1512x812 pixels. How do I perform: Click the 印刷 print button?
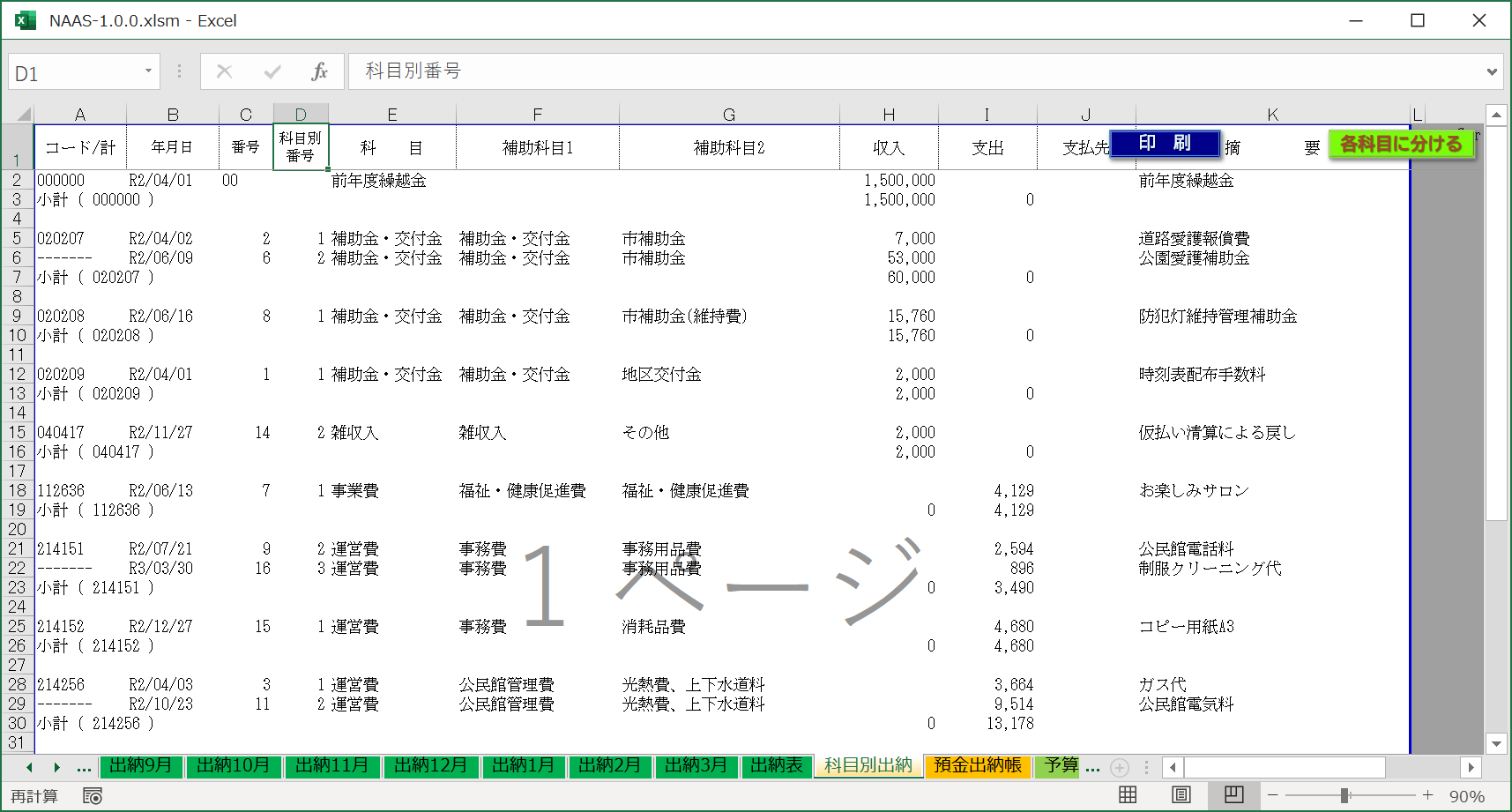pyautogui.click(x=1165, y=143)
